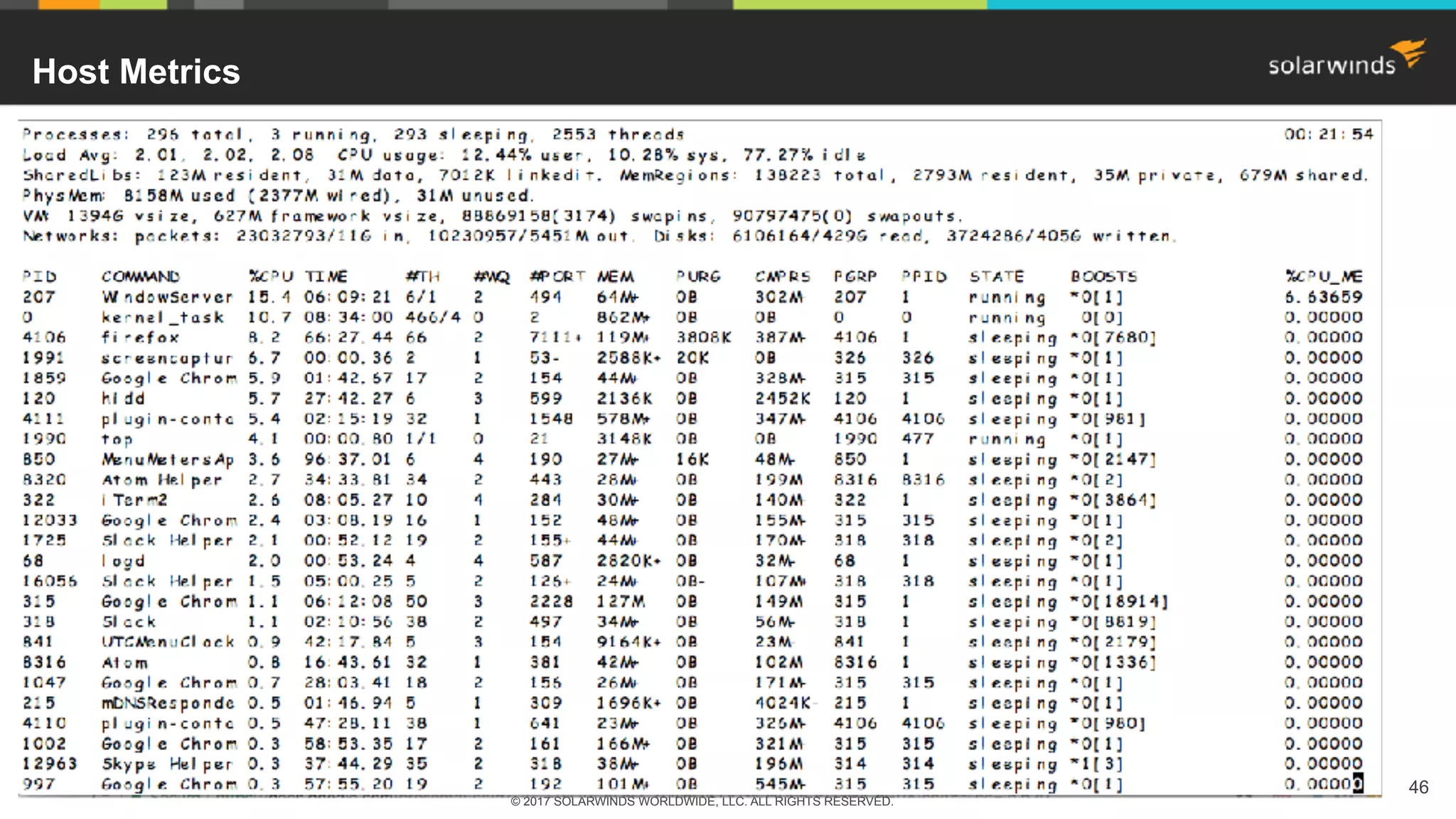Viewport: 1456px width, 819px height.
Task: Click PID 12963 in the process list
Action: 50,764
